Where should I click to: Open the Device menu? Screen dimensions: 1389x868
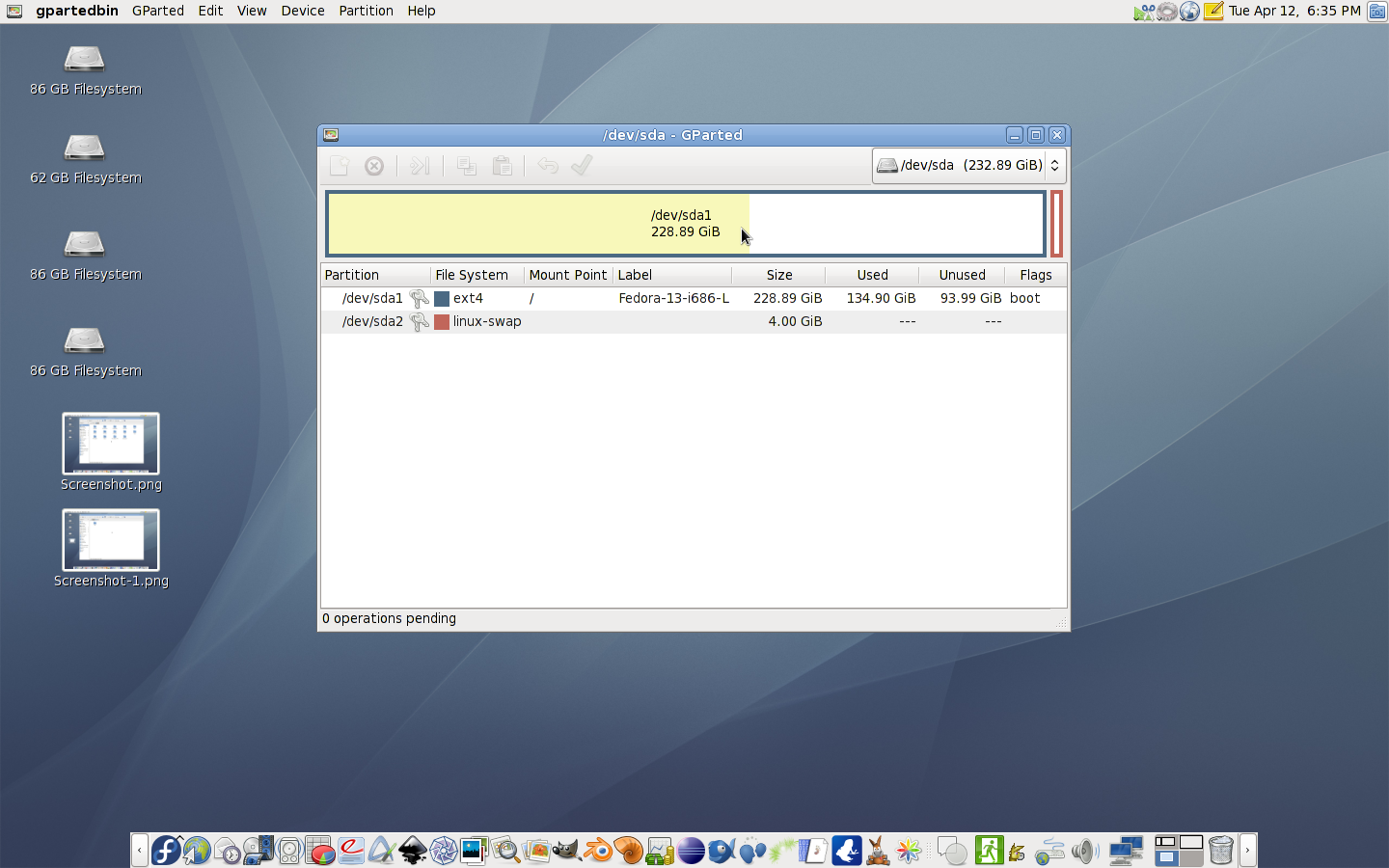coord(303,11)
